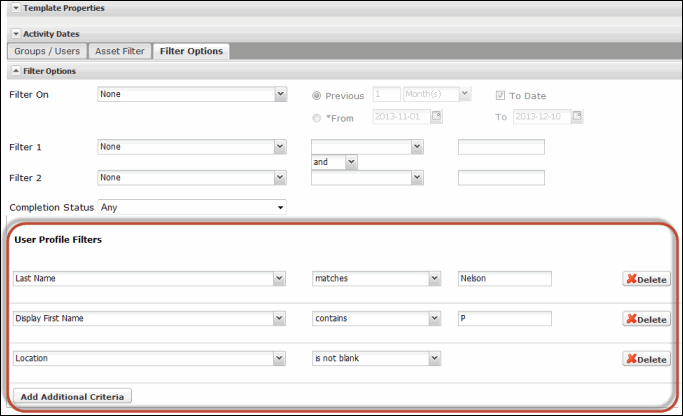Delete the Last Name filter row
The height and width of the screenshot is (416, 683).
(646, 279)
